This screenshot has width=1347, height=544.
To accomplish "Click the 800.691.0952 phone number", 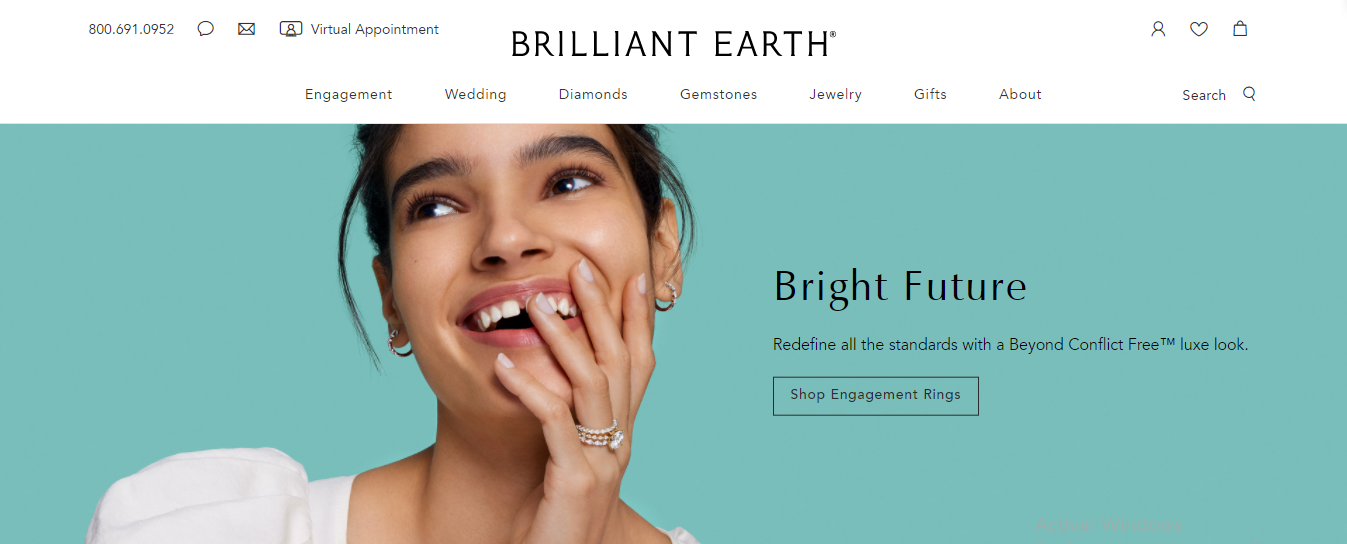I will point(131,29).
